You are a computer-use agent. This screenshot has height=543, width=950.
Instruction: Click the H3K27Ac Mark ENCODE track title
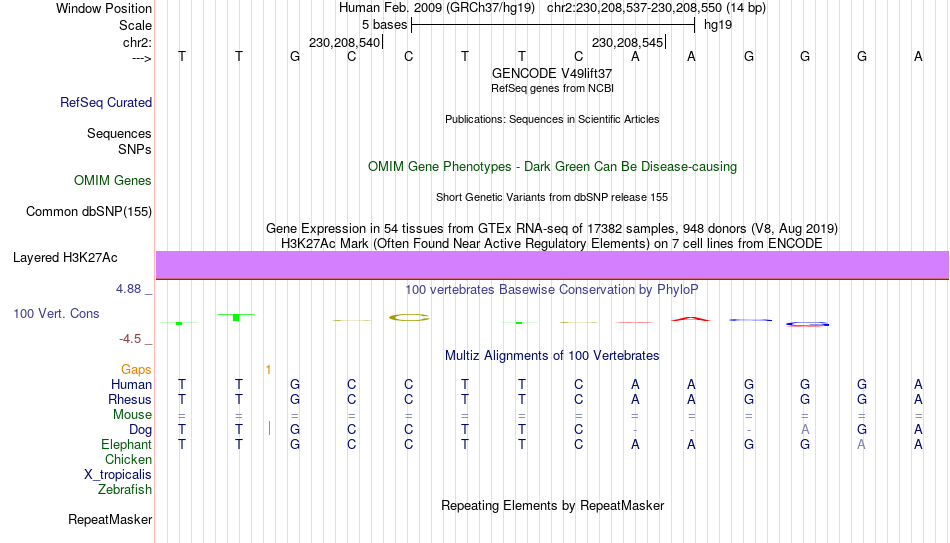click(552, 244)
